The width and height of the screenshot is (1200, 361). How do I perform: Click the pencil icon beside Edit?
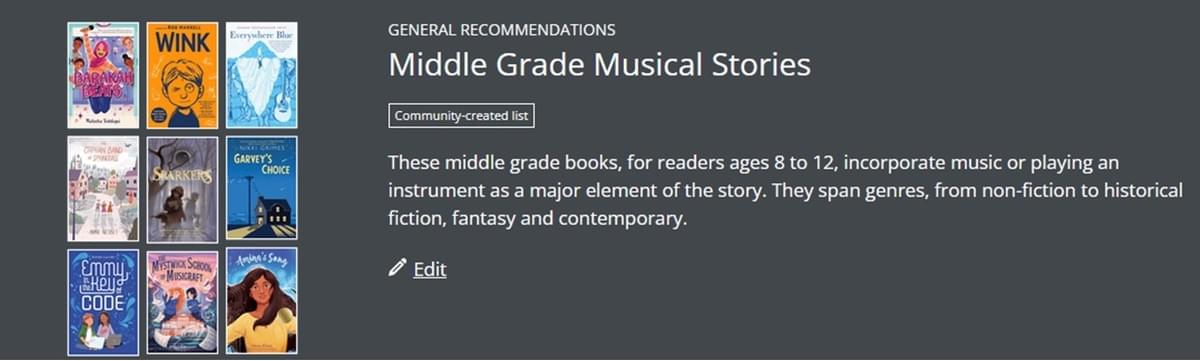pyautogui.click(x=397, y=267)
